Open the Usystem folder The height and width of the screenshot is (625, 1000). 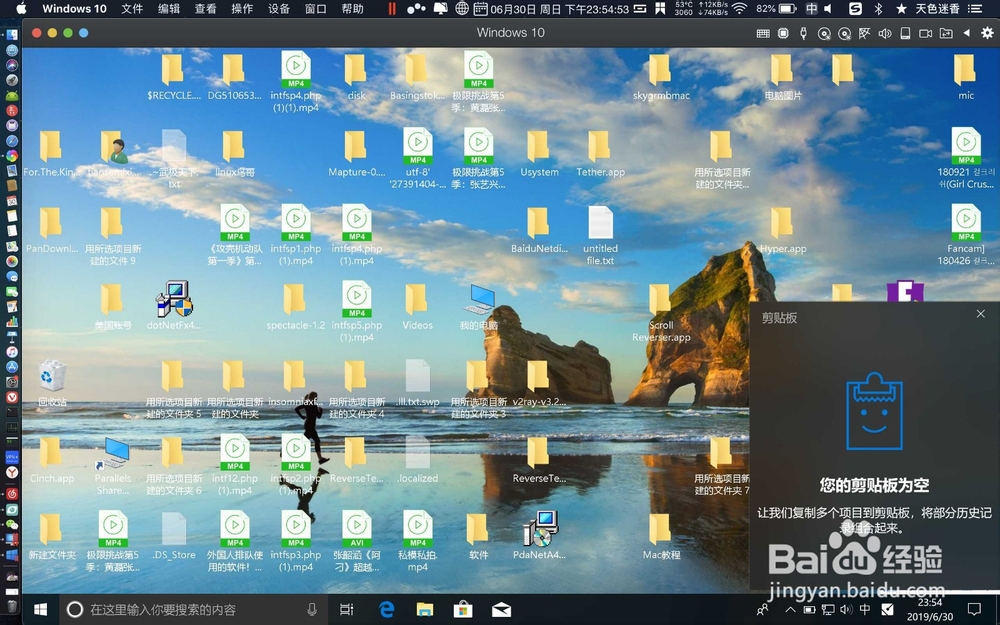[x=539, y=153]
